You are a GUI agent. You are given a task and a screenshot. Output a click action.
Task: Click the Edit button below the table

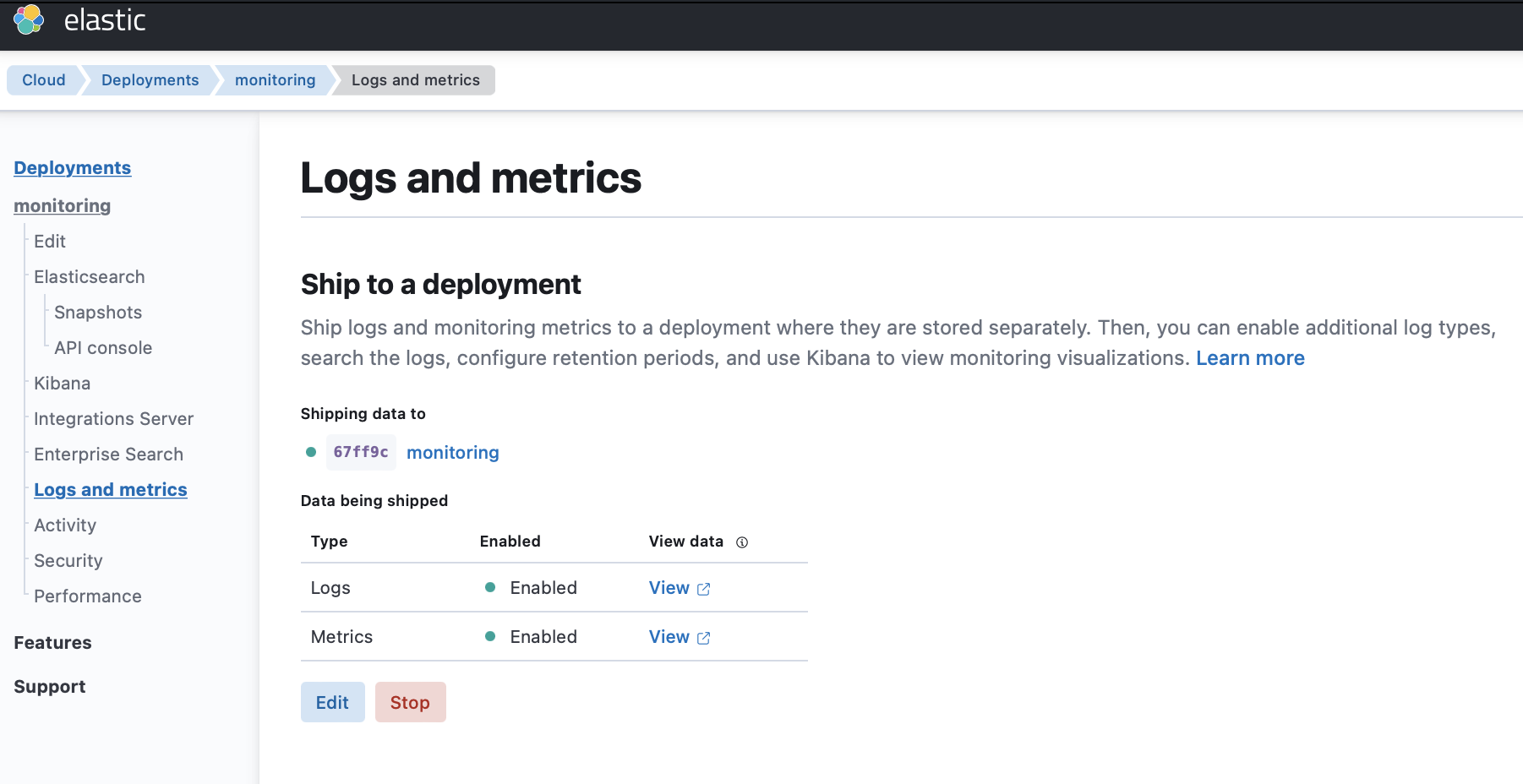(332, 702)
